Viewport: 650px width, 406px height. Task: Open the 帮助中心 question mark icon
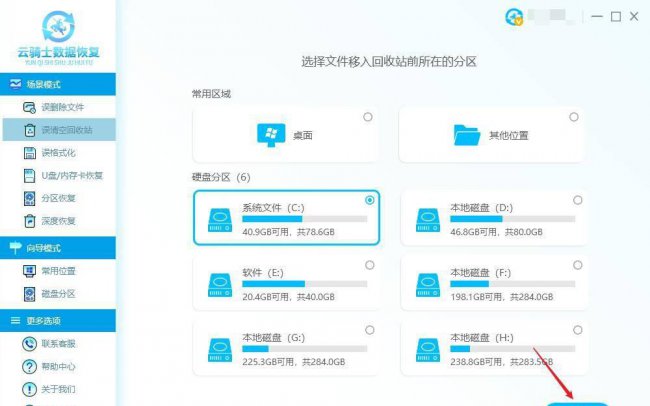click(29, 367)
